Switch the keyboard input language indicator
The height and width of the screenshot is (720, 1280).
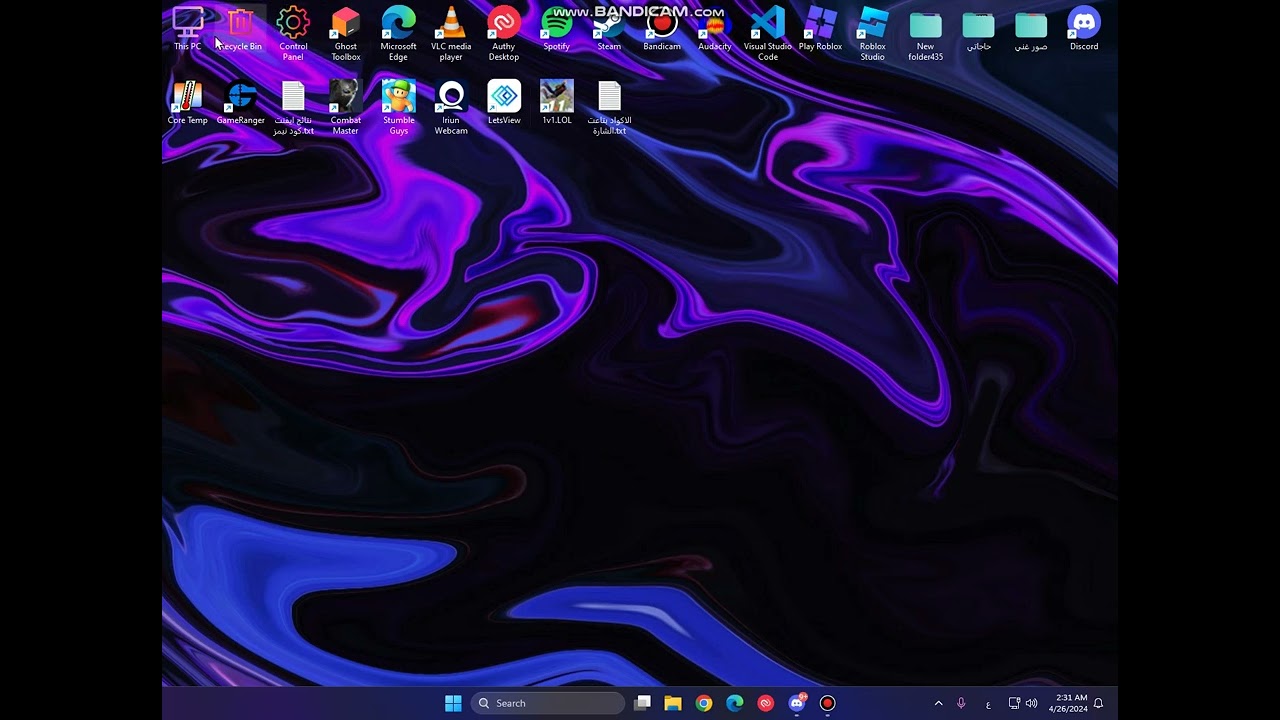(x=988, y=703)
